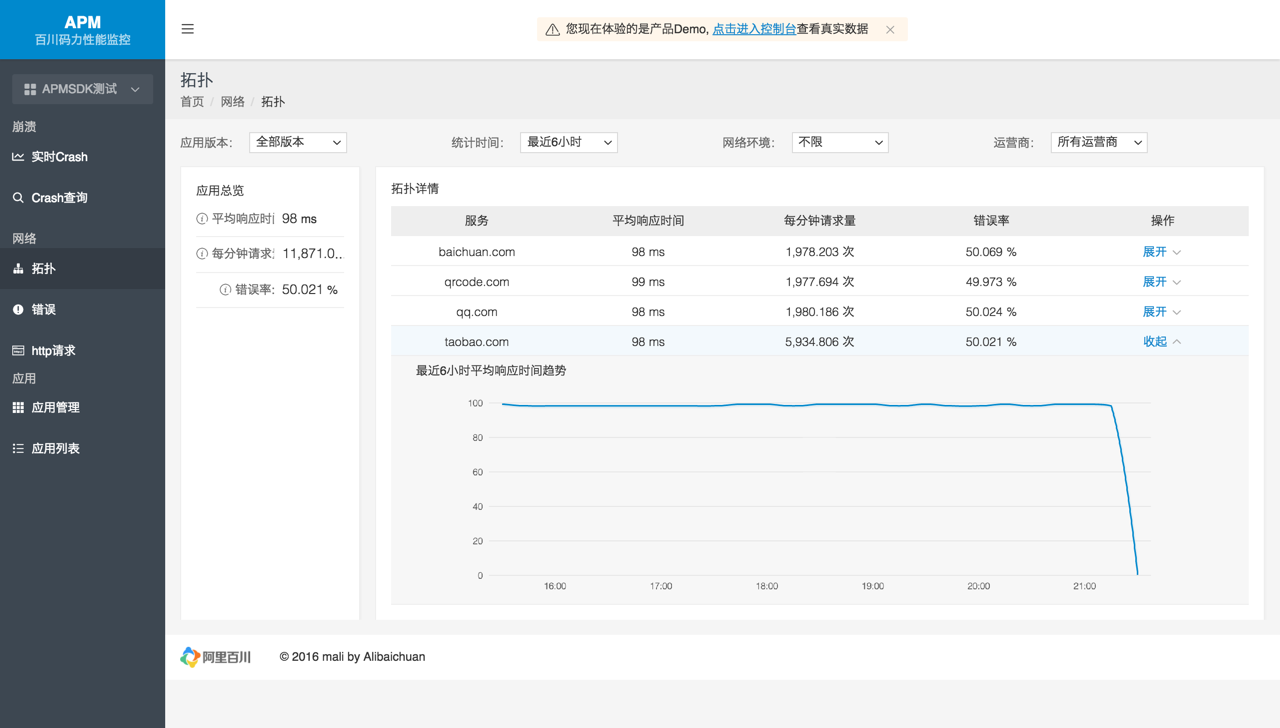
Task: Close the Demo notice banner
Action: pyautogui.click(x=890, y=30)
